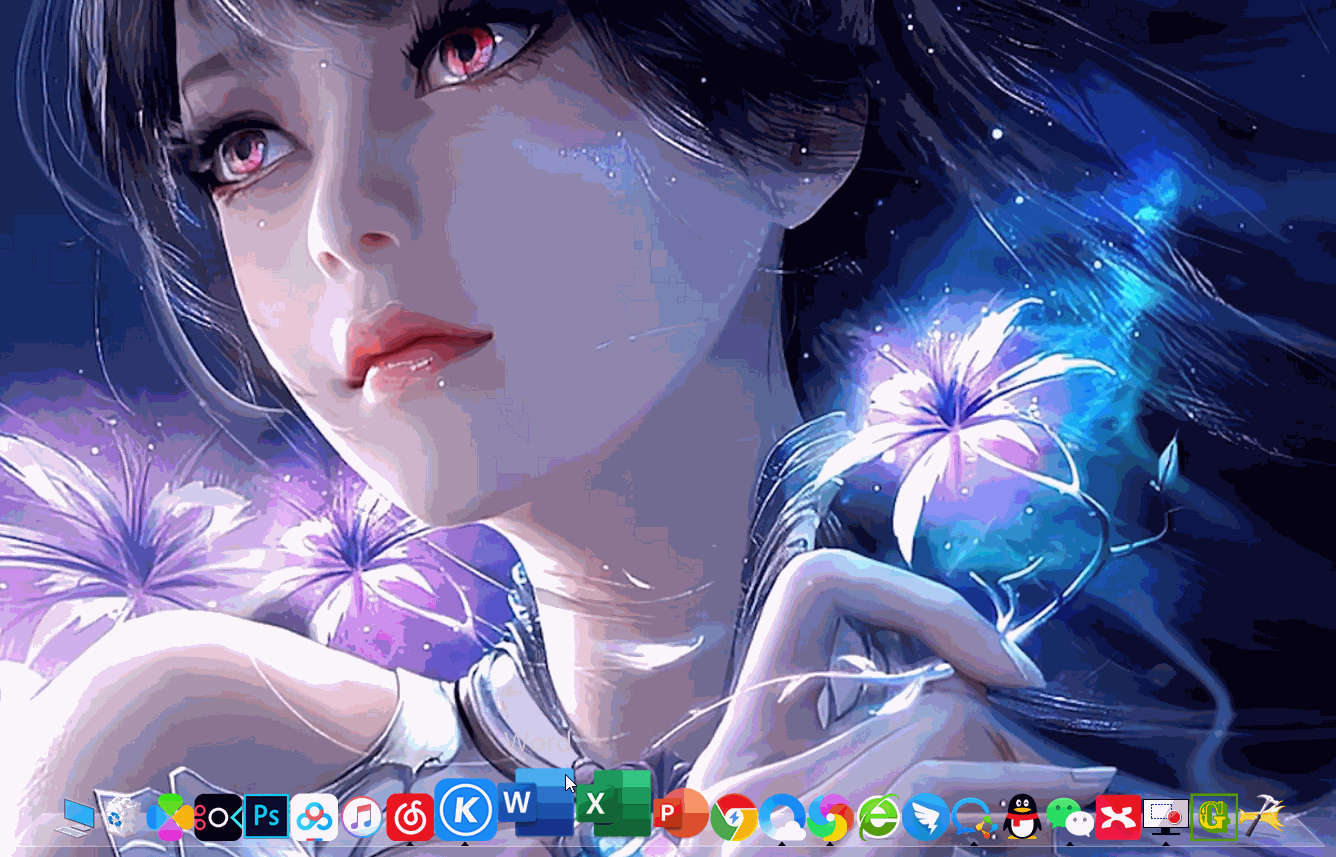The image size is (1336, 857).
Task: Launch the colorful four-petal app icon
Action: tap(169, 817)
